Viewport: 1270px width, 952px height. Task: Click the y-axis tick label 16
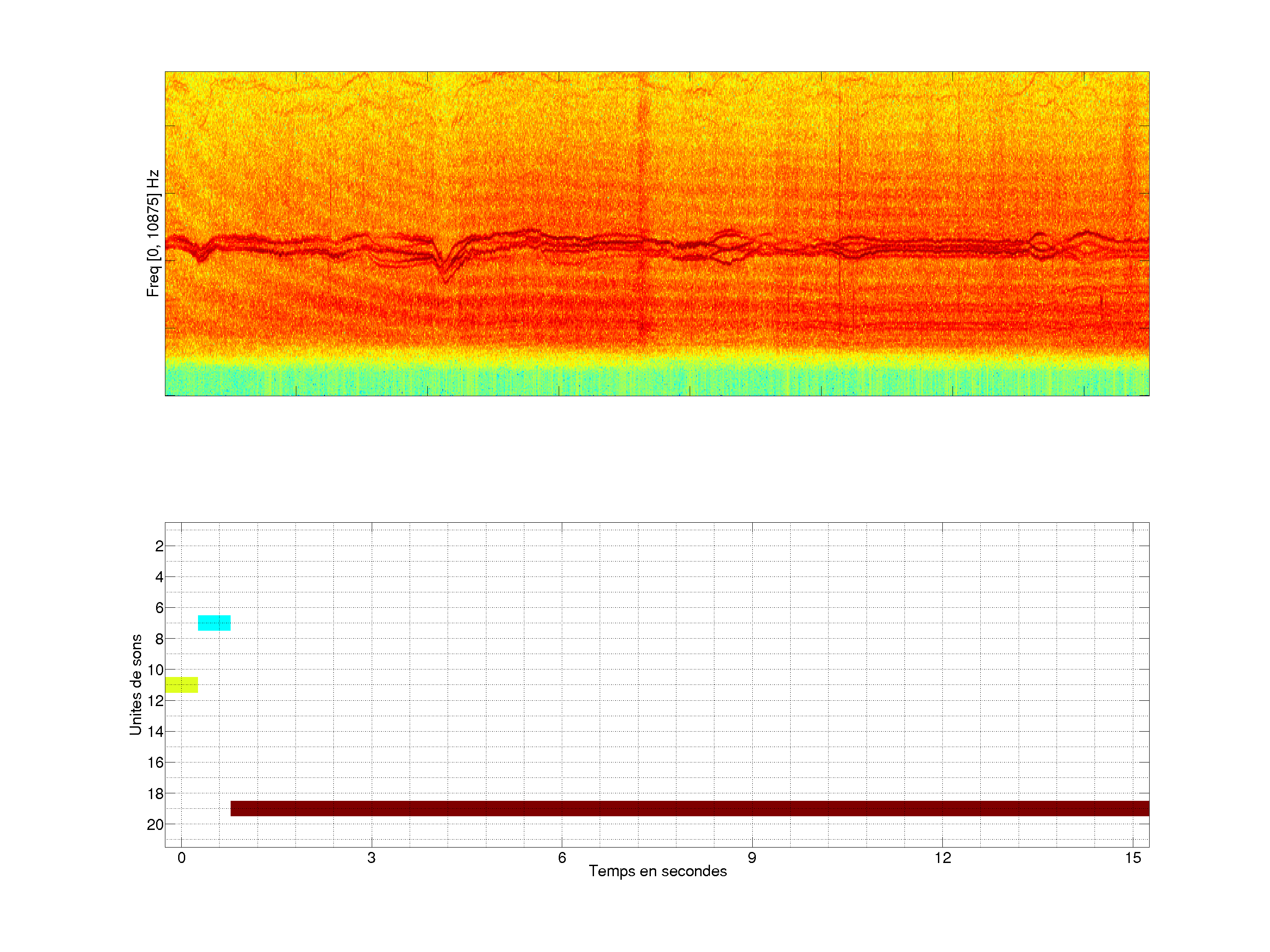click(x=156, y=762)
